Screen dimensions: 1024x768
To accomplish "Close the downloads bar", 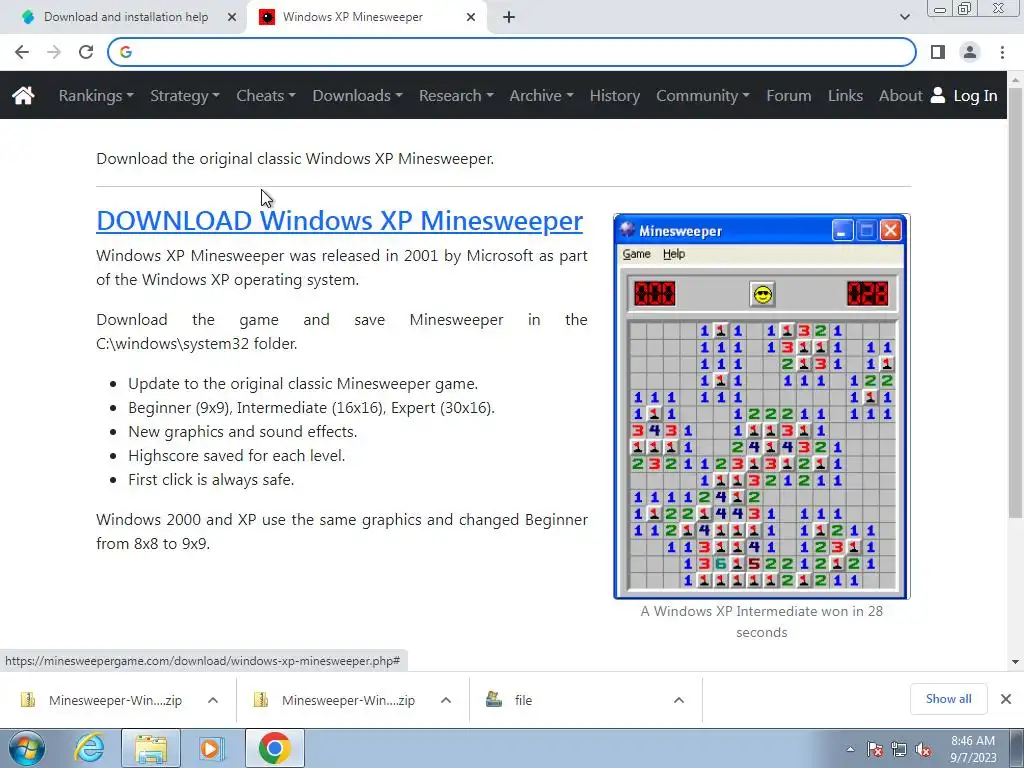I will (1006, 699).
